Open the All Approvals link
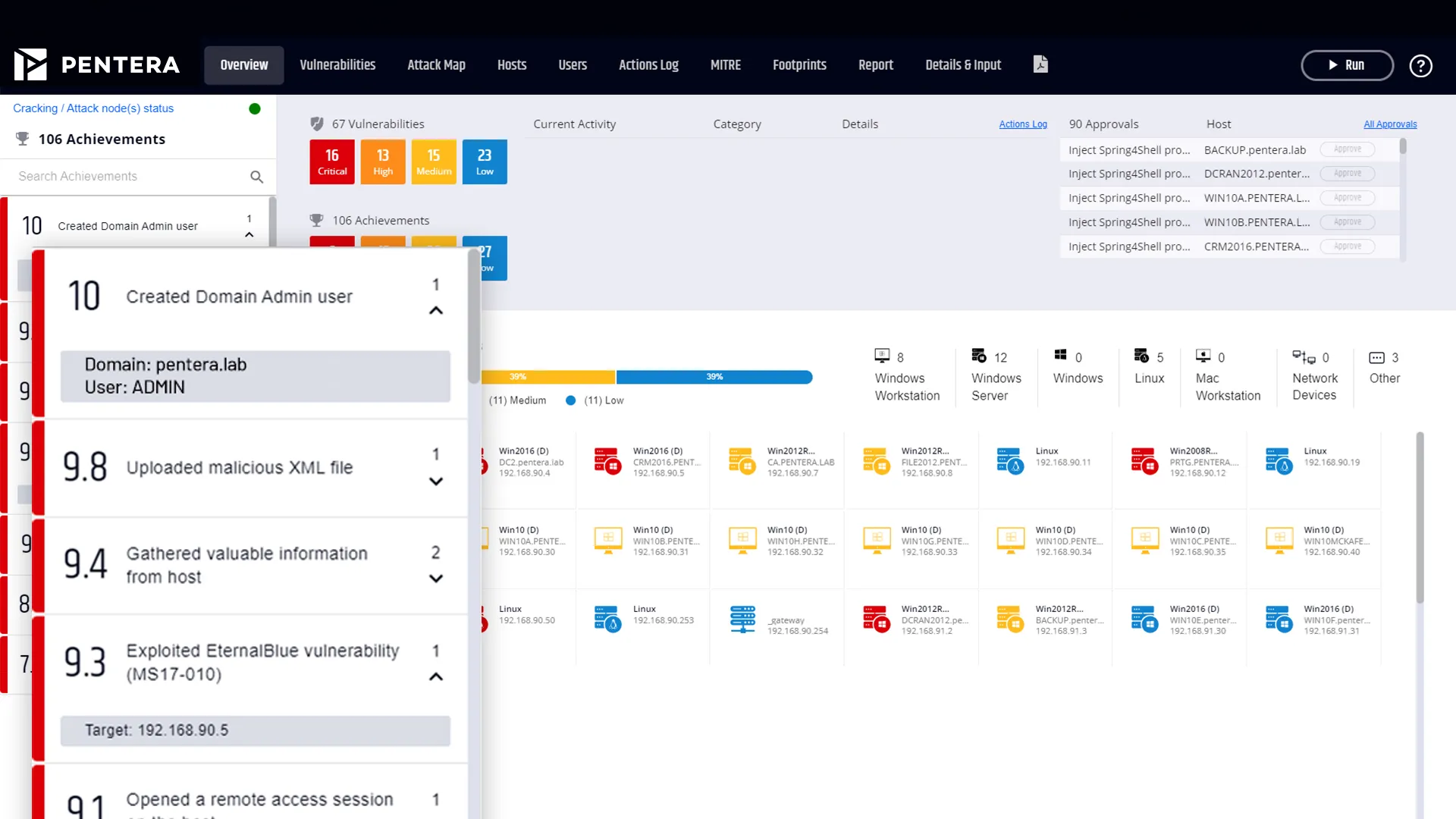The width and height of the screenshot is (1456, 819). coord(1390,124)
